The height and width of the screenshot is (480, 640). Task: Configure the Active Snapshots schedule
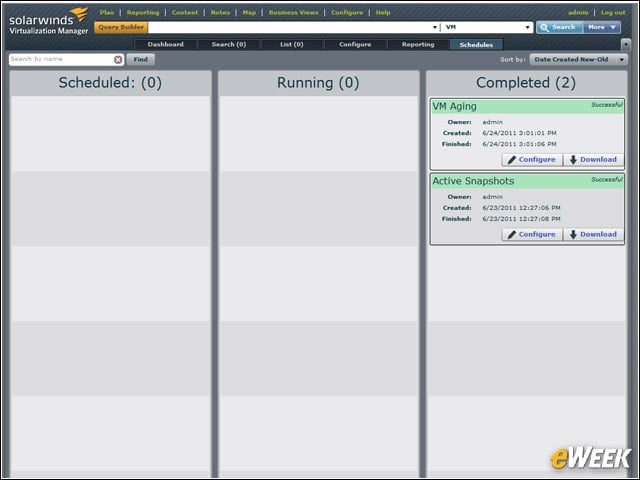(x=532, y=234)
